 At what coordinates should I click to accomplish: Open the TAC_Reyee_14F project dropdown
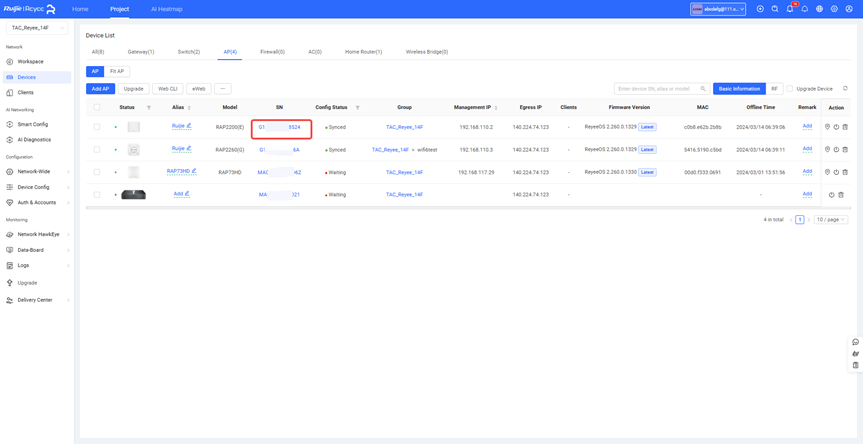click(x=38, y=28)
